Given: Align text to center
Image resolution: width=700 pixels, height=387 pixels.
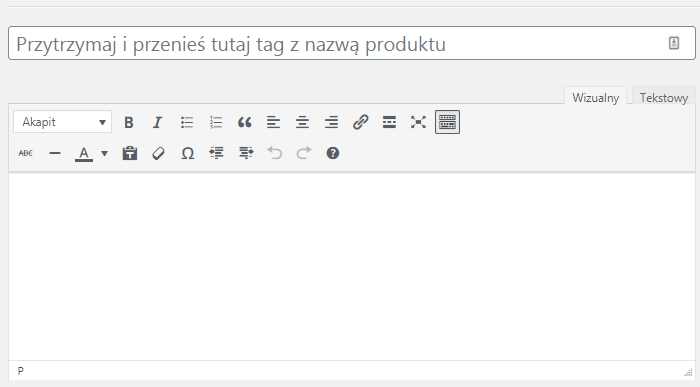Looking at the screenshot, I should [x=302, y=122].
